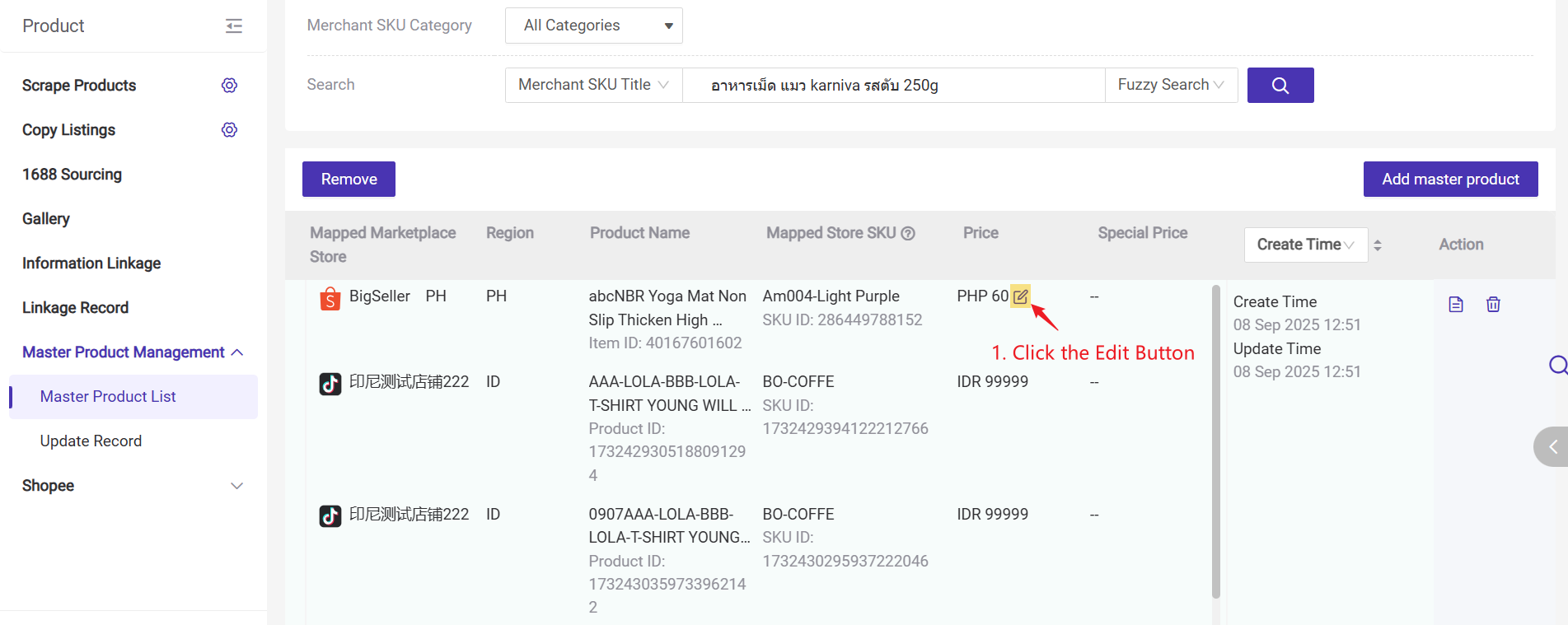Click the table vertical scrollbar
Viewport: 1568px width, 625px height.
pyautogui.click(x=1216, y=442)
